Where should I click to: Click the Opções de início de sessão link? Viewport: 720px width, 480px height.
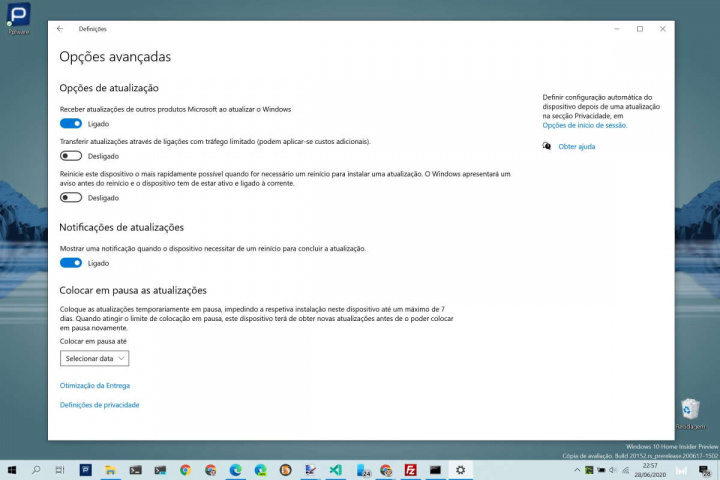(585, 126)
